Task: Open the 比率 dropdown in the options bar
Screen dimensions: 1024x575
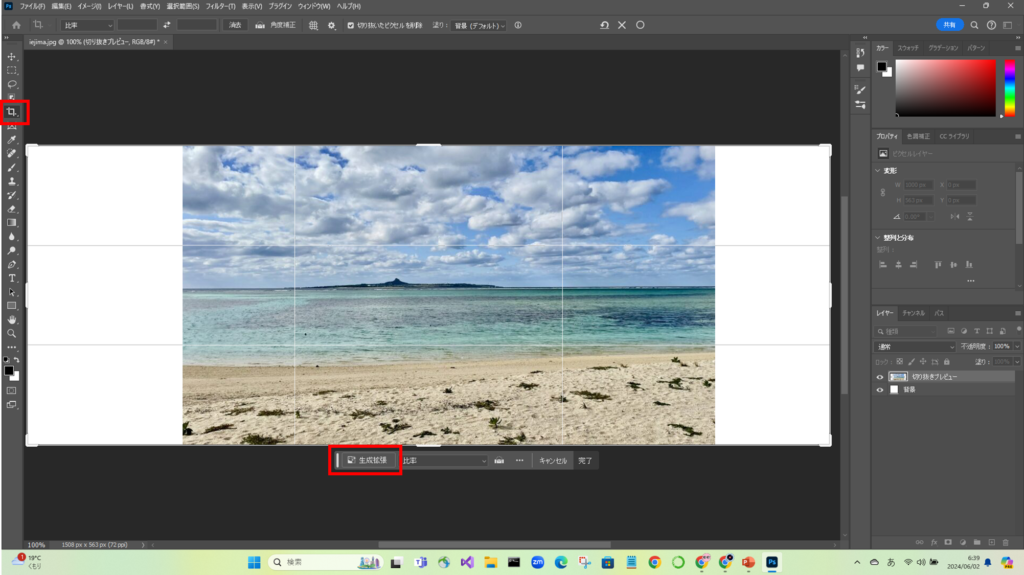Action: point(87,25)
